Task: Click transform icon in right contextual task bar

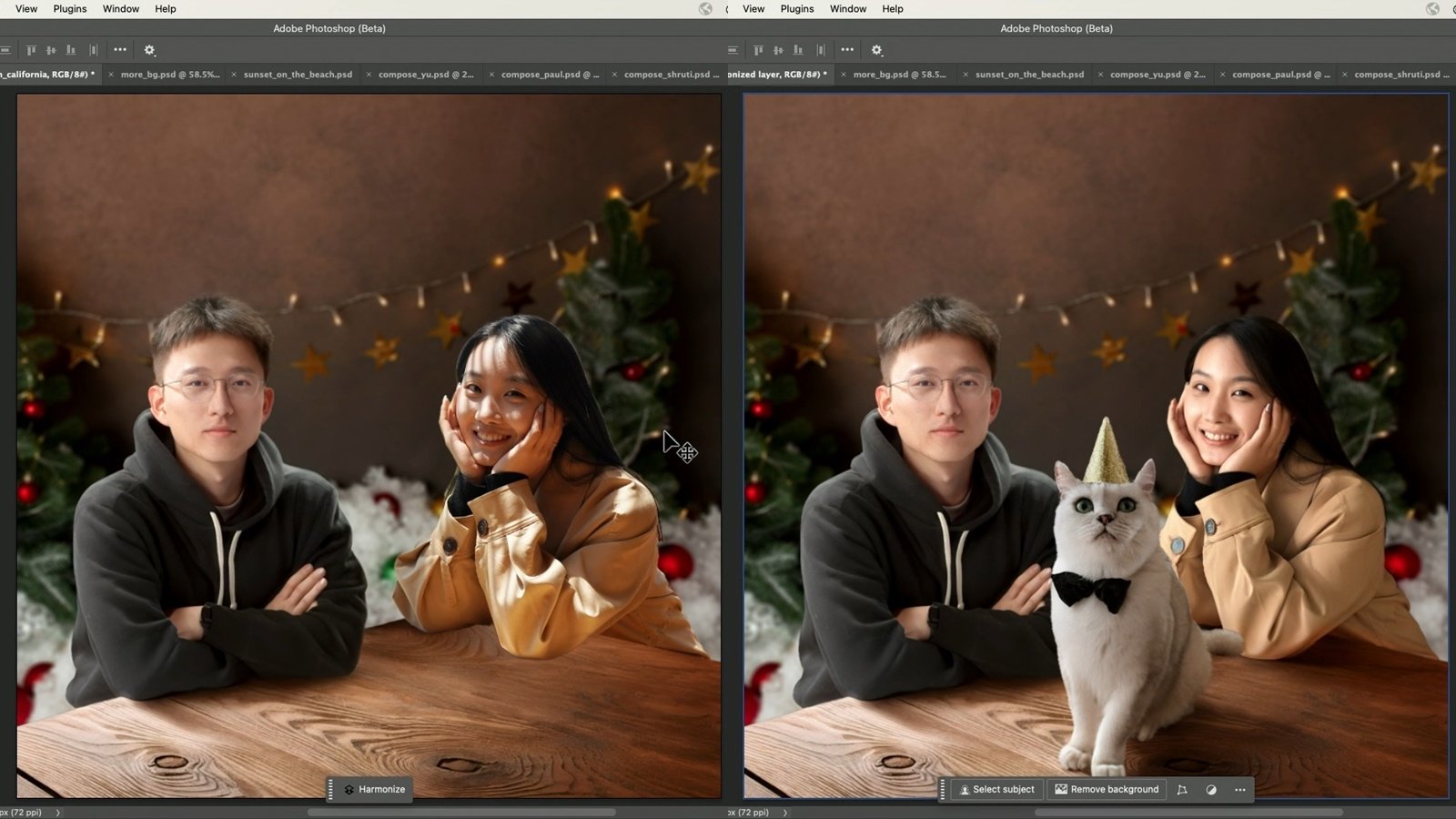Action: [1182, 790]
